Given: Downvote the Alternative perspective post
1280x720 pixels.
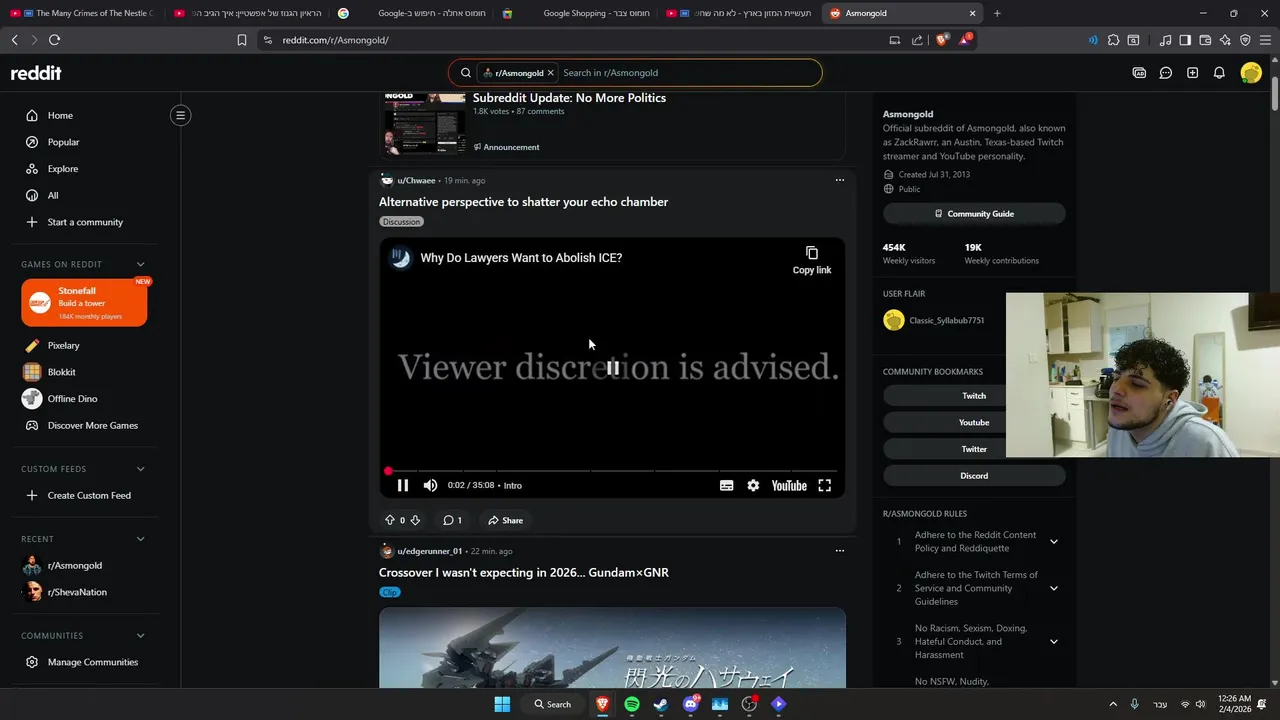Looking at the screenshot, I should (x=415, y=520).
